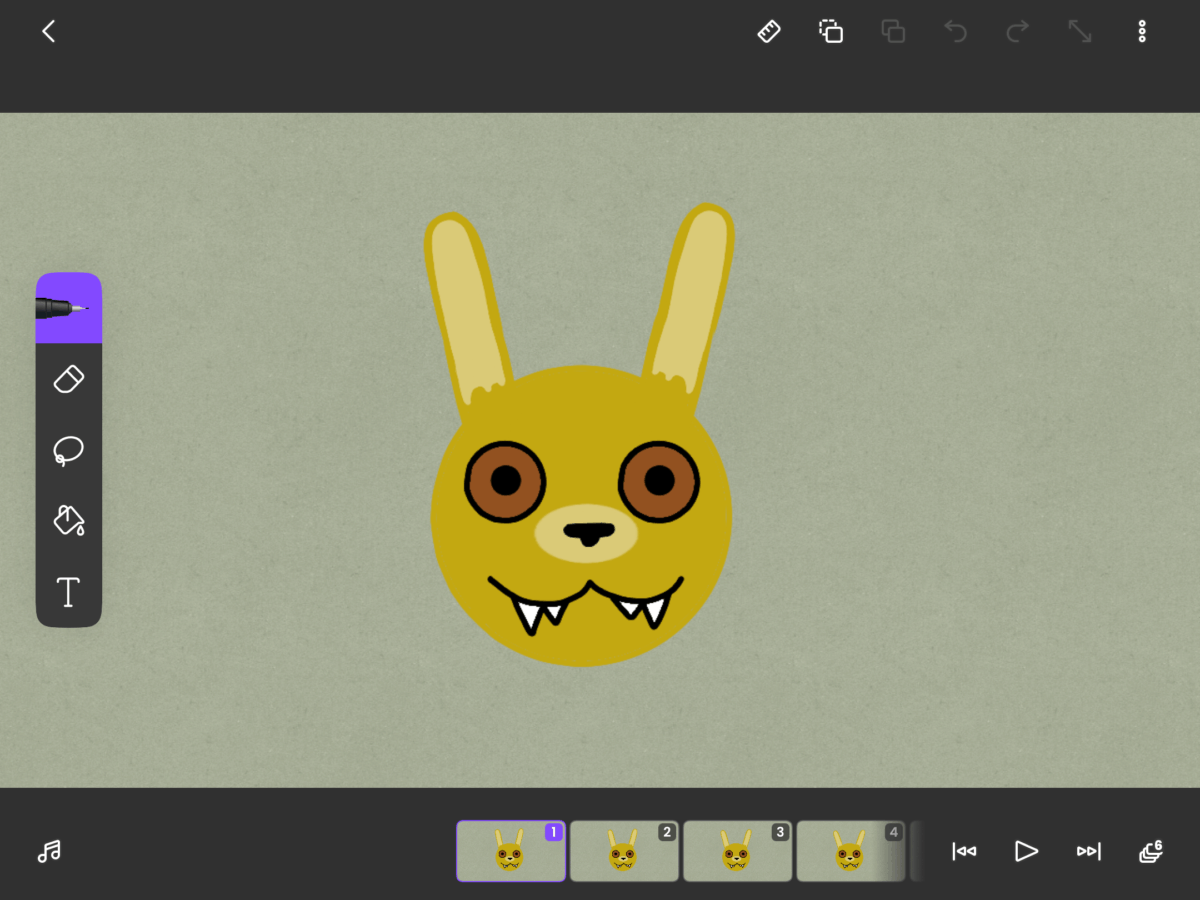Select frame 1 thumbnail in timeline
The height and width of the screenshot is (900, 1200).
pos(511,851)
